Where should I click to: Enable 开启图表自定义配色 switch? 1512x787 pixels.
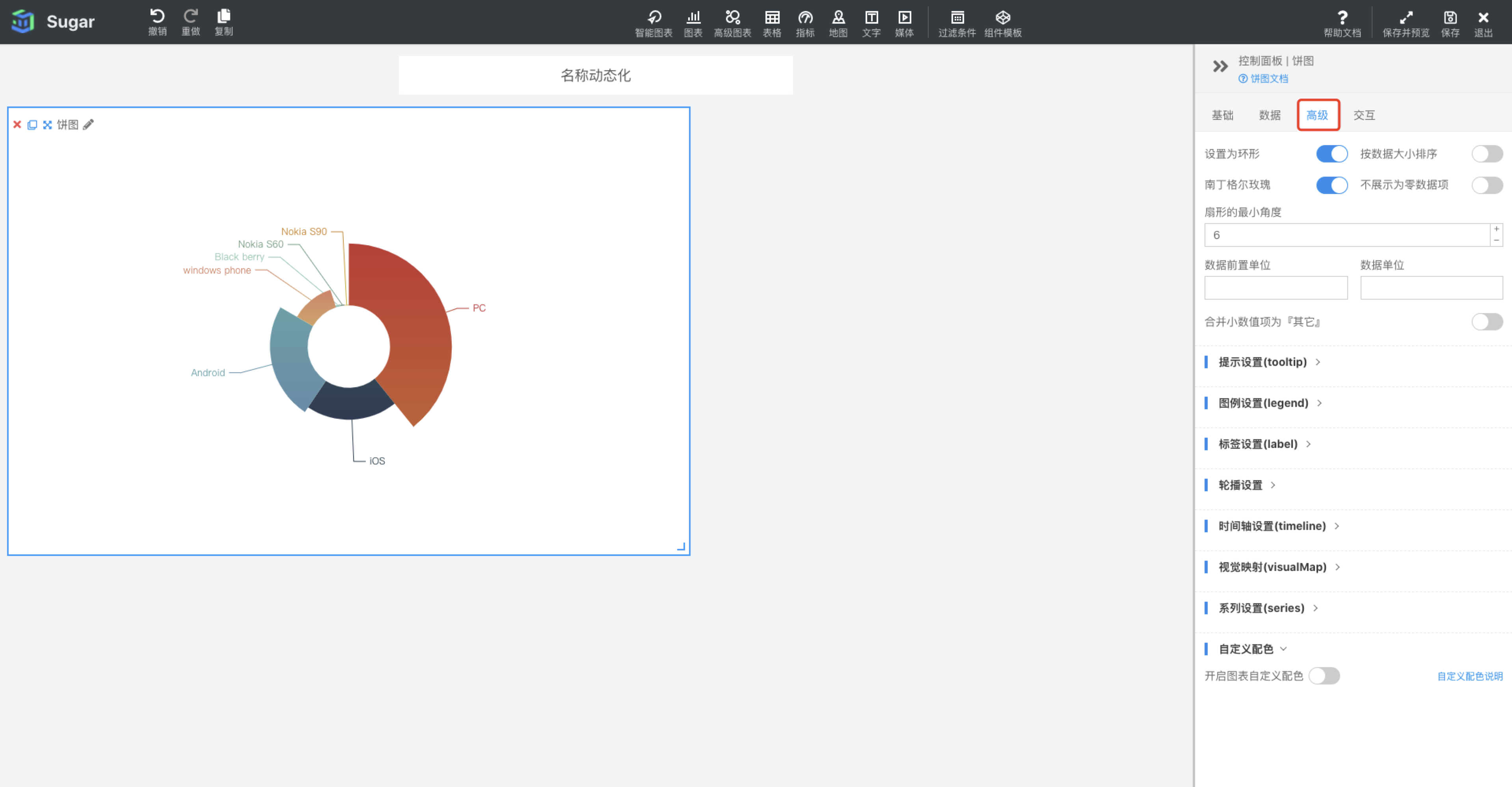[x=1324, y=676]
